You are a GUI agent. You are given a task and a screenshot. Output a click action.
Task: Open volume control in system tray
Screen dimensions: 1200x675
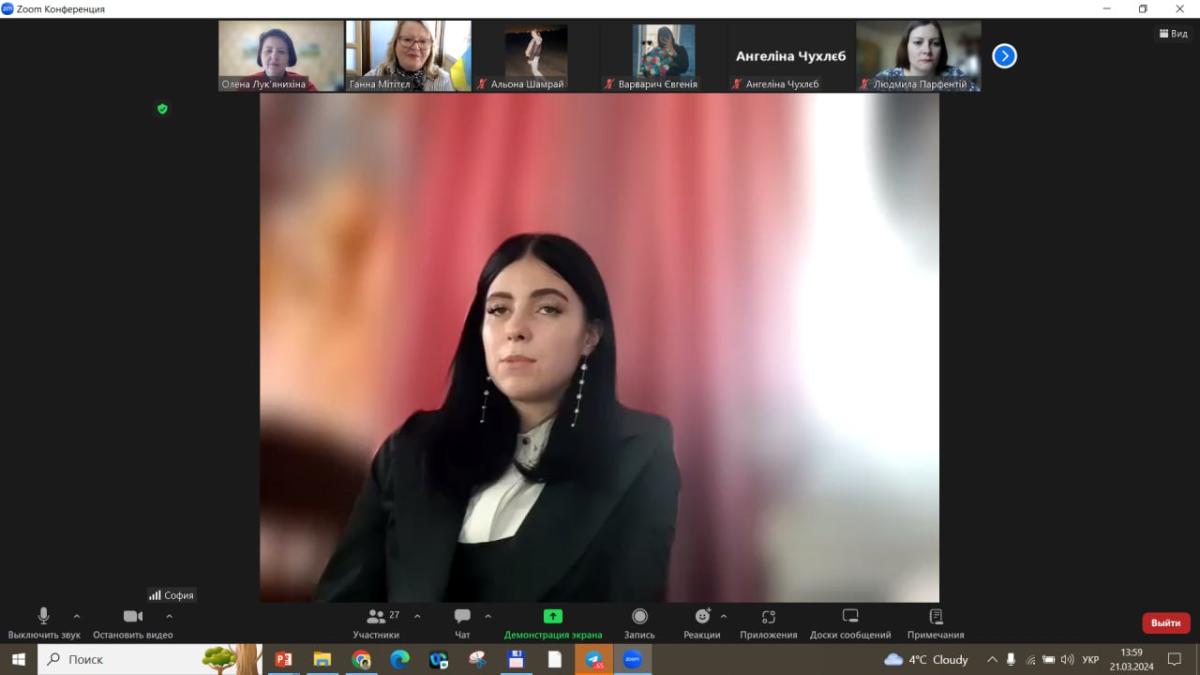tap(1067, 659)
